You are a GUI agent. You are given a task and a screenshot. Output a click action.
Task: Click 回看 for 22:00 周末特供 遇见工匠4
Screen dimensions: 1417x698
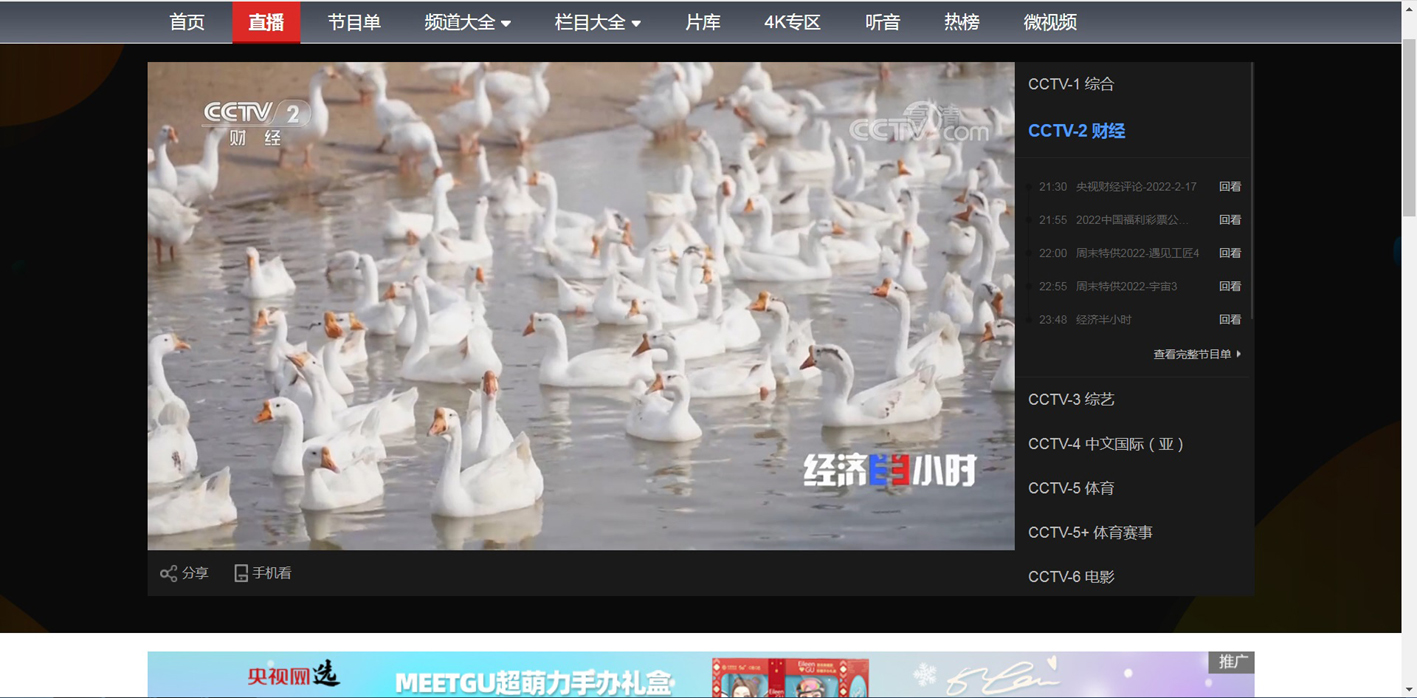[x=1230, y=253]
